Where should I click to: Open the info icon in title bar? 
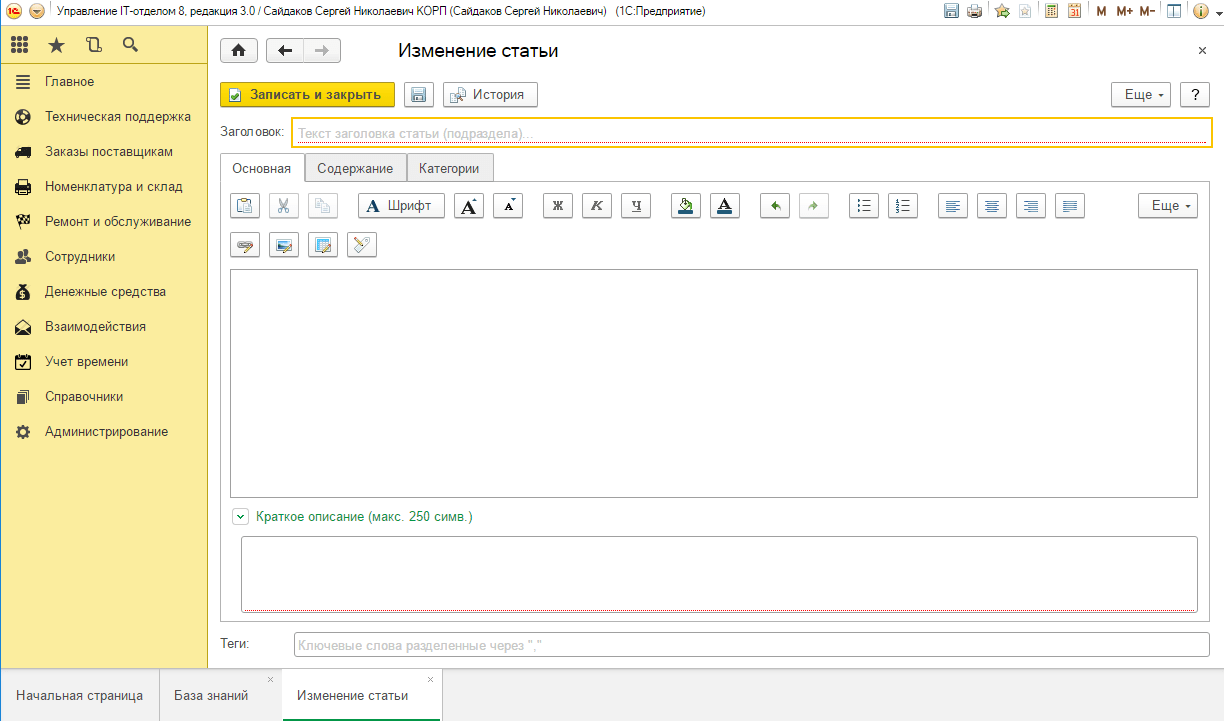pyautogui.click(x=1201, y=11)
